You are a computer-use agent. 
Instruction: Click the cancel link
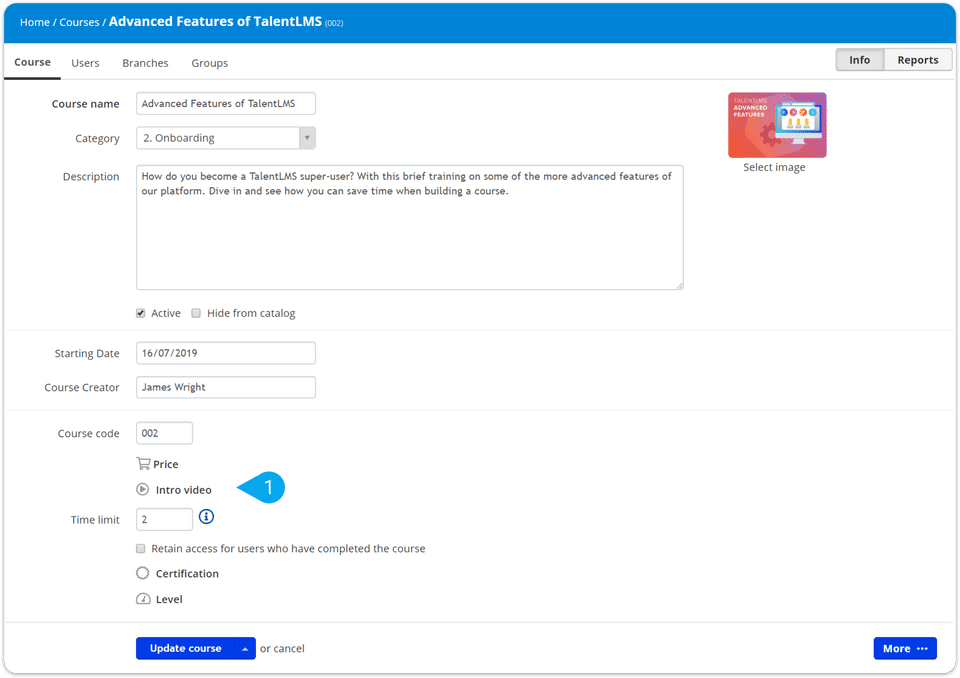(x=289, y=649)
